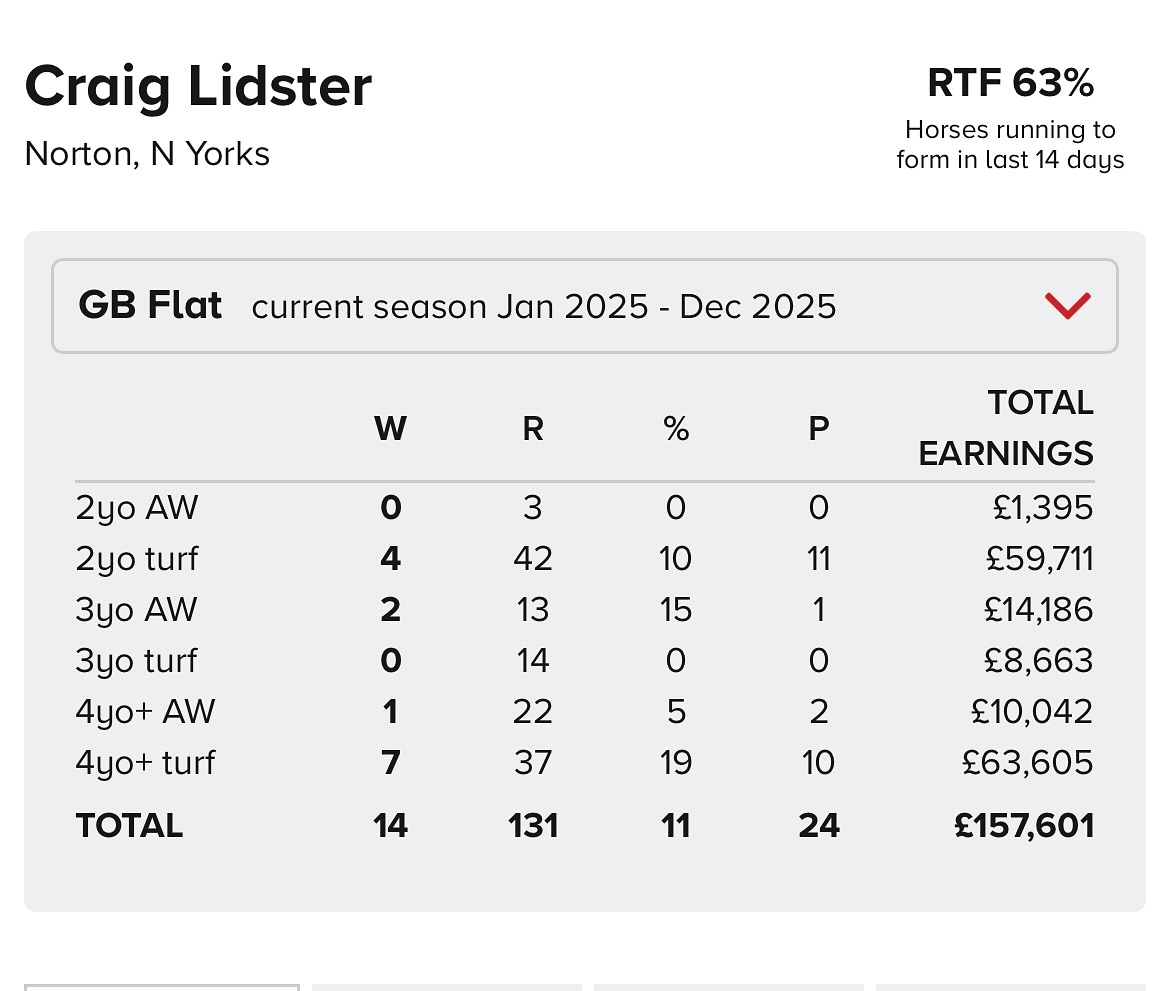Click the R column header
The height and width of the screenshot is (991, 1170).
[x=533, y=428]
